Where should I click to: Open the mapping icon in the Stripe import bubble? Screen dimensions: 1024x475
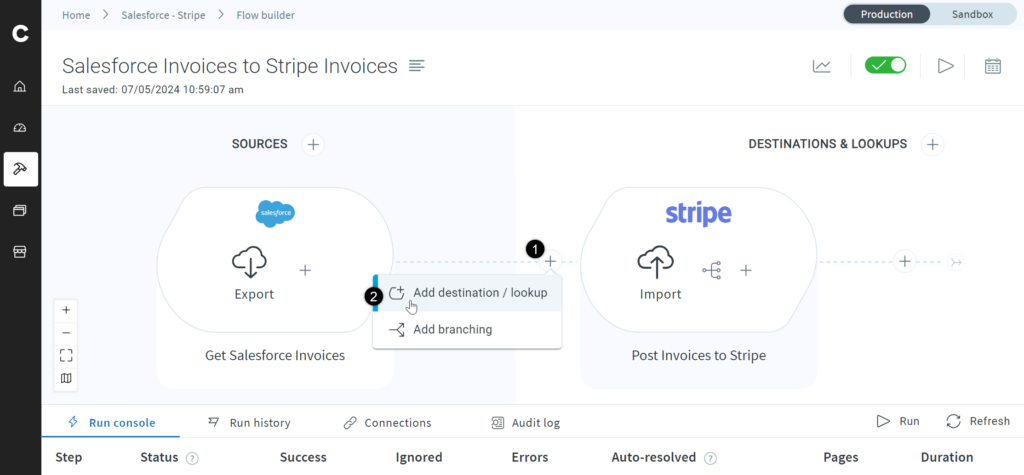712,270
